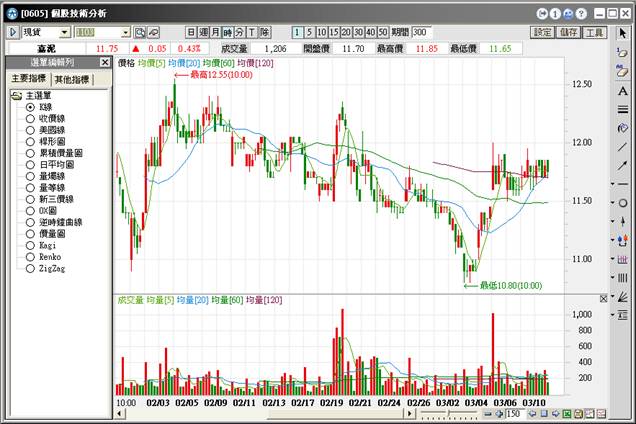Pick the straight line drawing tool
The image size is (636, 424).
click(x=623, y=146)
